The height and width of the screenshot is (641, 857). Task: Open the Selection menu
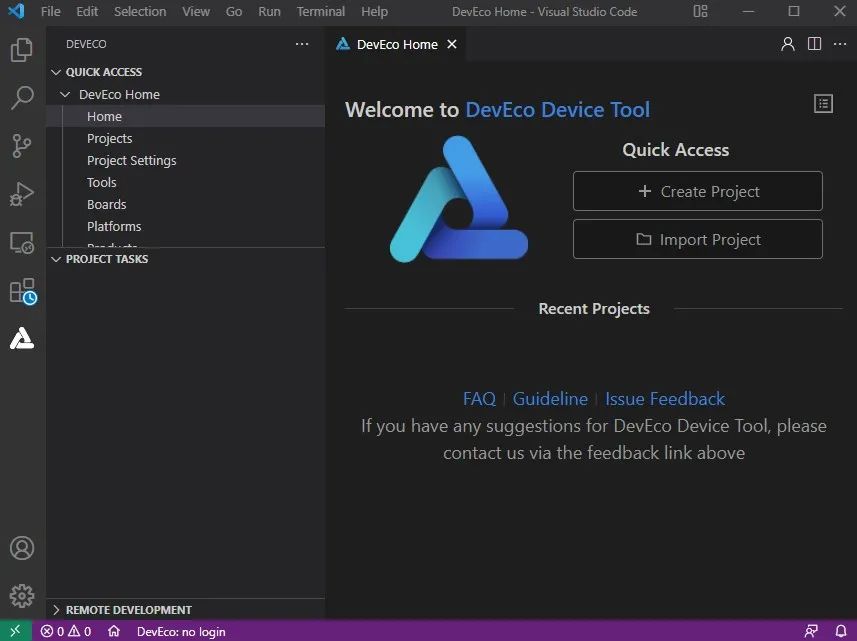click(x=140, y=11)
